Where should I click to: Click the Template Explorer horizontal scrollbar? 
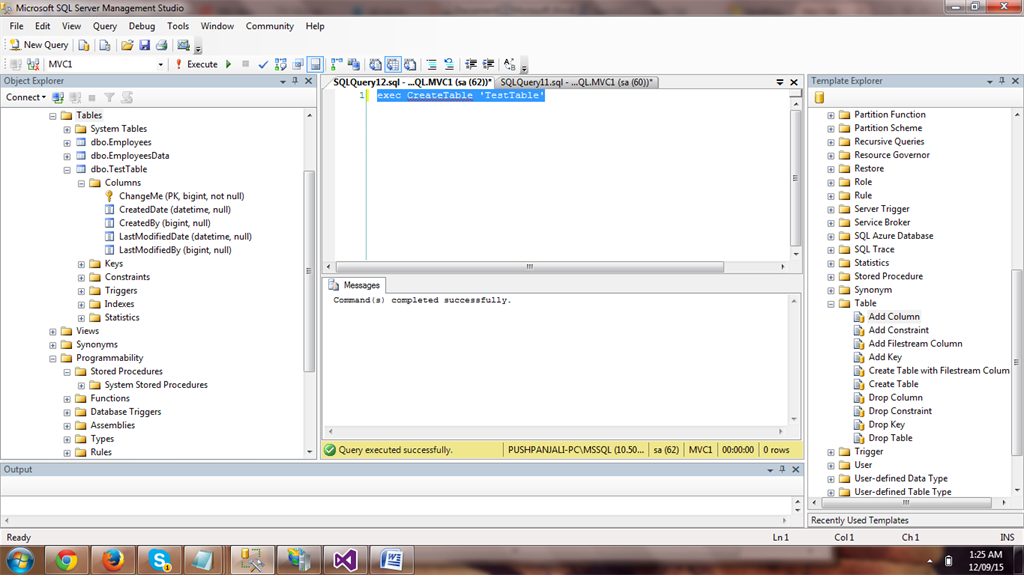coord(906,502)
